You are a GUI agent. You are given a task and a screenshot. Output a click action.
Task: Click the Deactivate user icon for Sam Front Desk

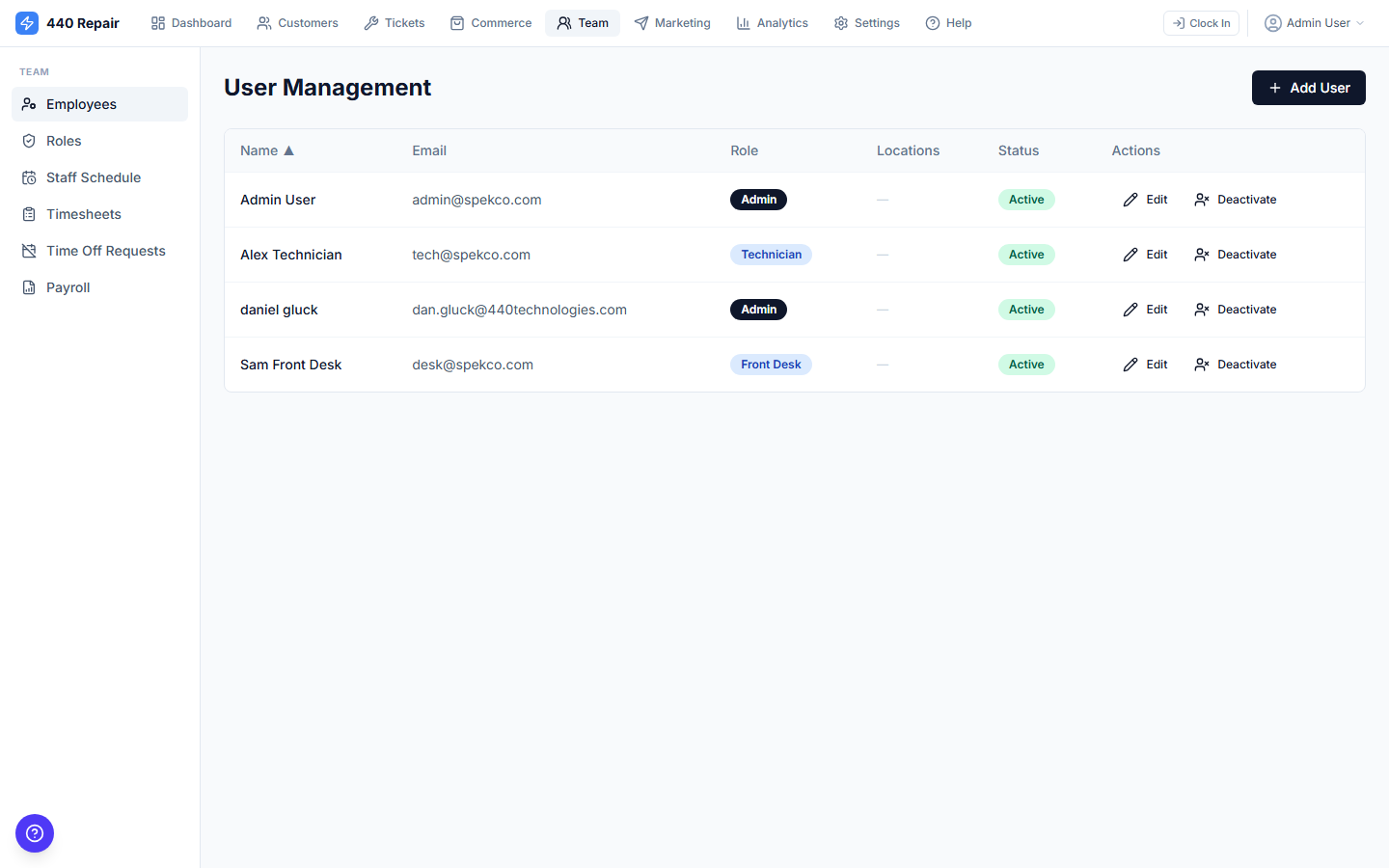1202,364
